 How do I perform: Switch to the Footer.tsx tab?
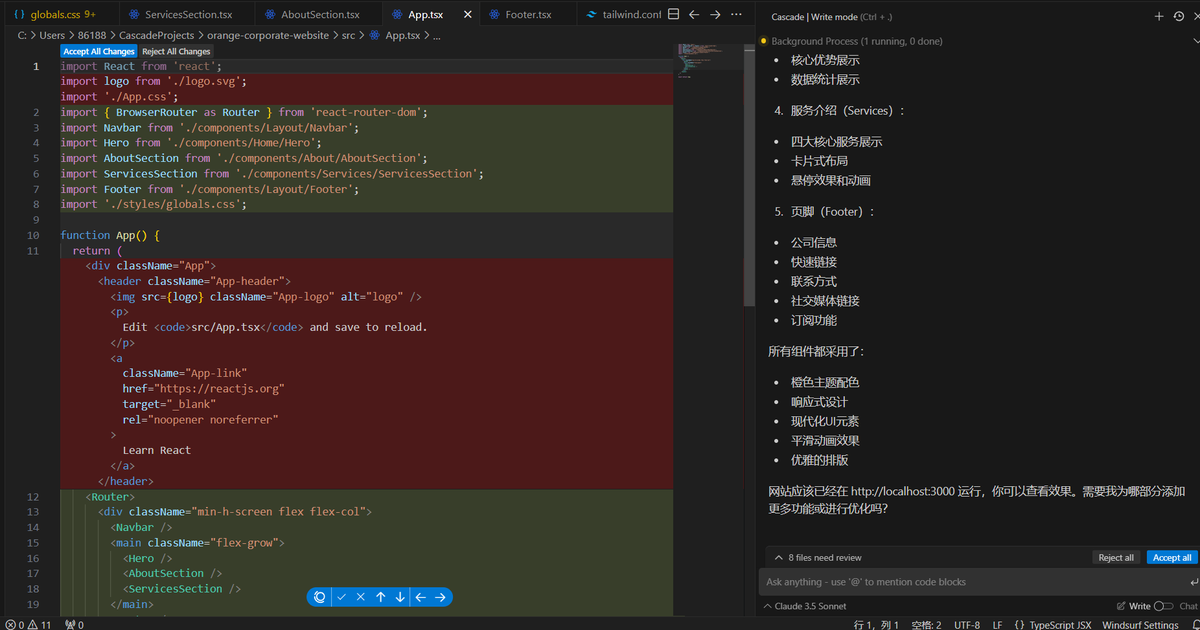[528, 15]
